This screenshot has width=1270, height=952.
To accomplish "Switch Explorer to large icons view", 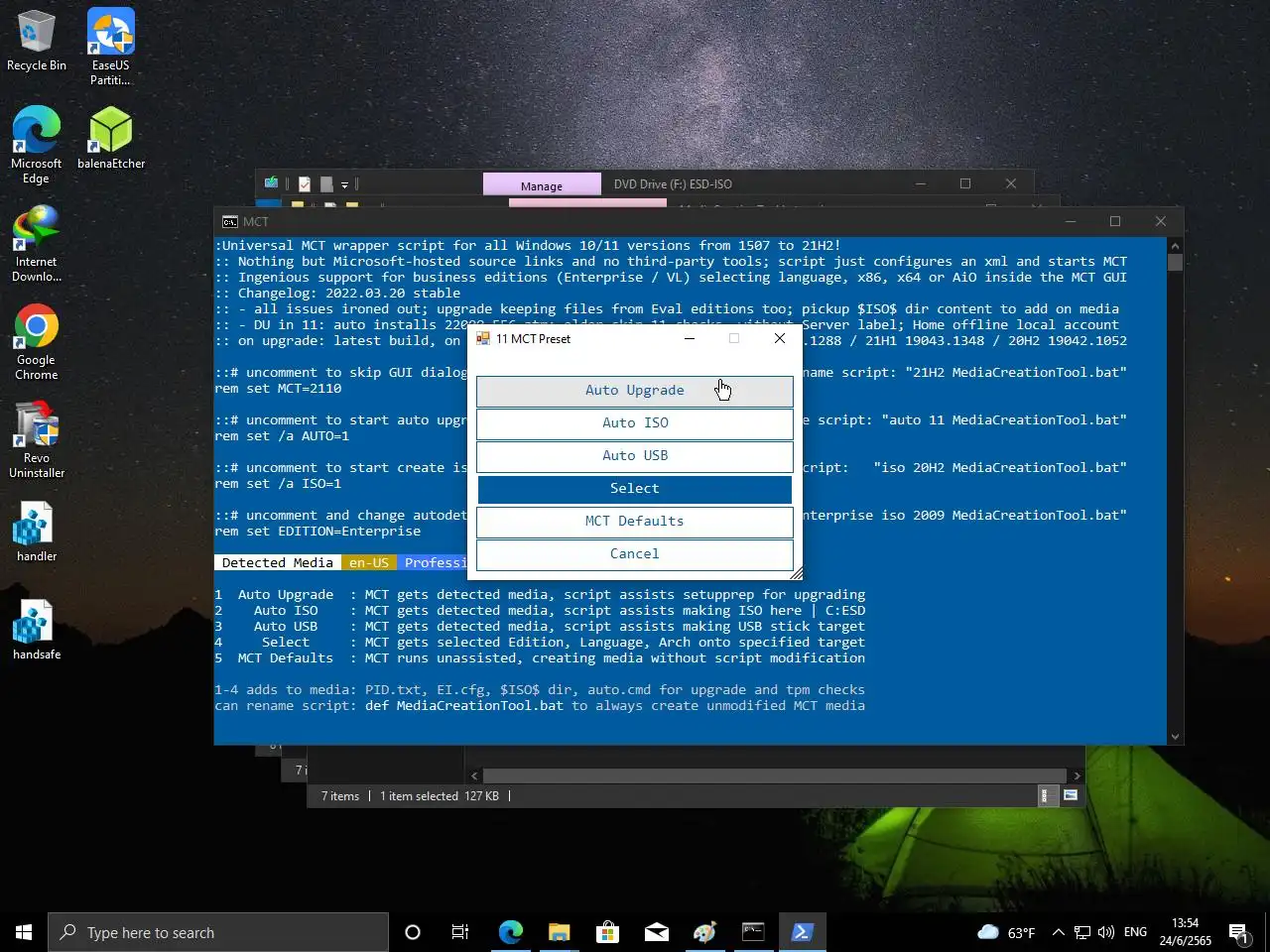I will coord(1071,795).
